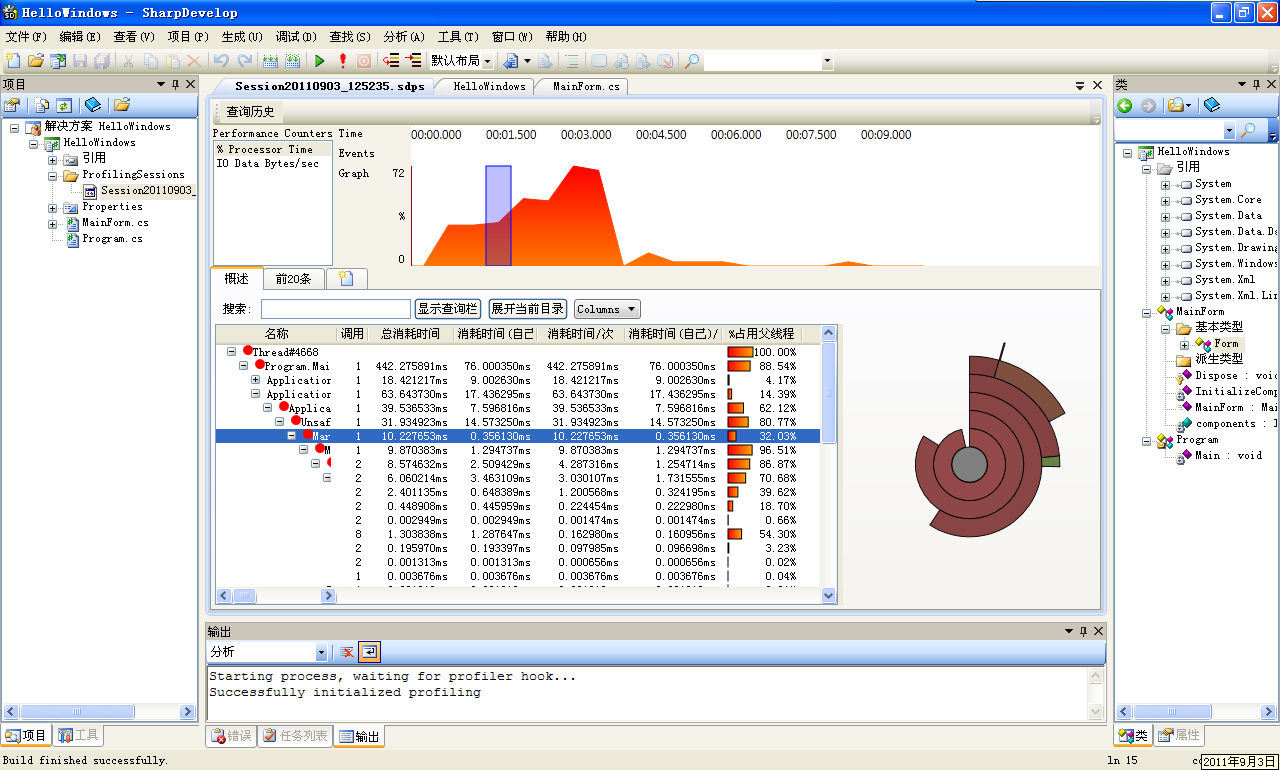Click the red exclamation run-without-debugger icon

(343, 61)
